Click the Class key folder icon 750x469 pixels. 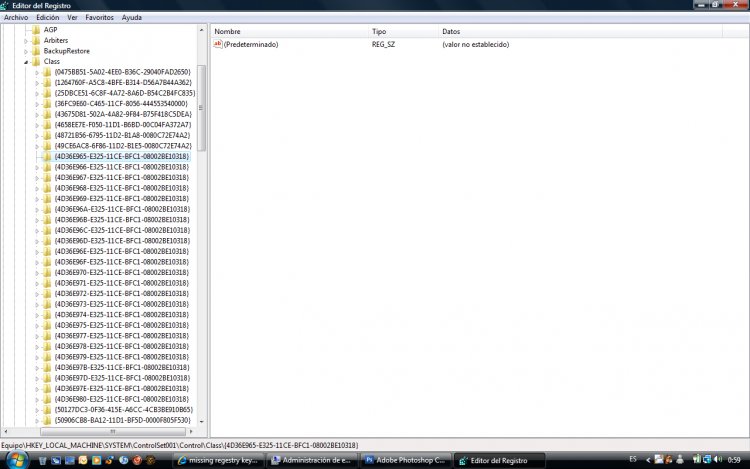pos(35,62)
